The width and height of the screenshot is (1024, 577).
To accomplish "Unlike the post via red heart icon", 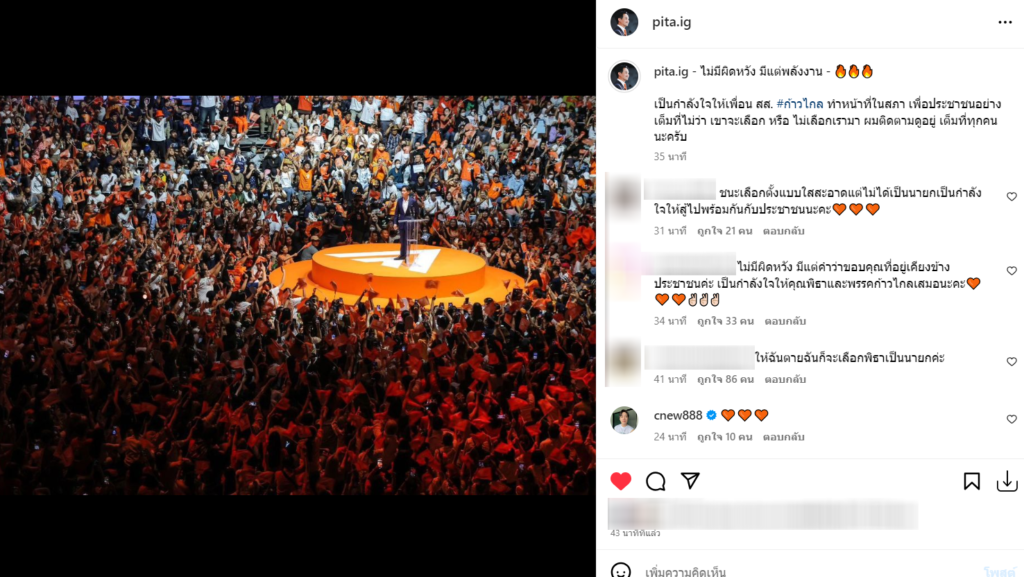I will 620,481.
